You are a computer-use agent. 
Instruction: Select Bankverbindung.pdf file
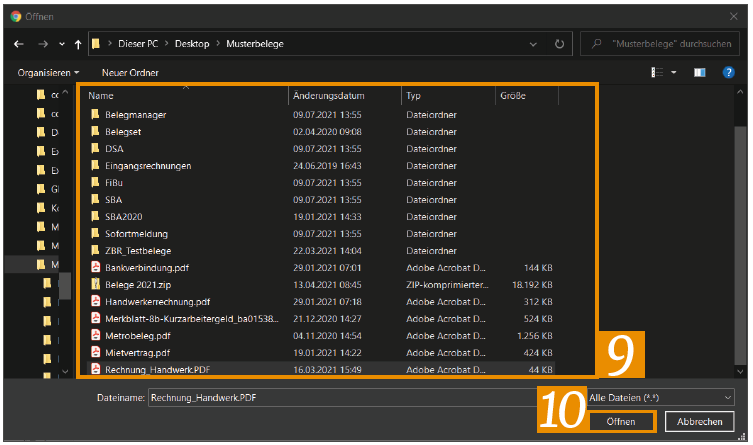pos(146,268)
